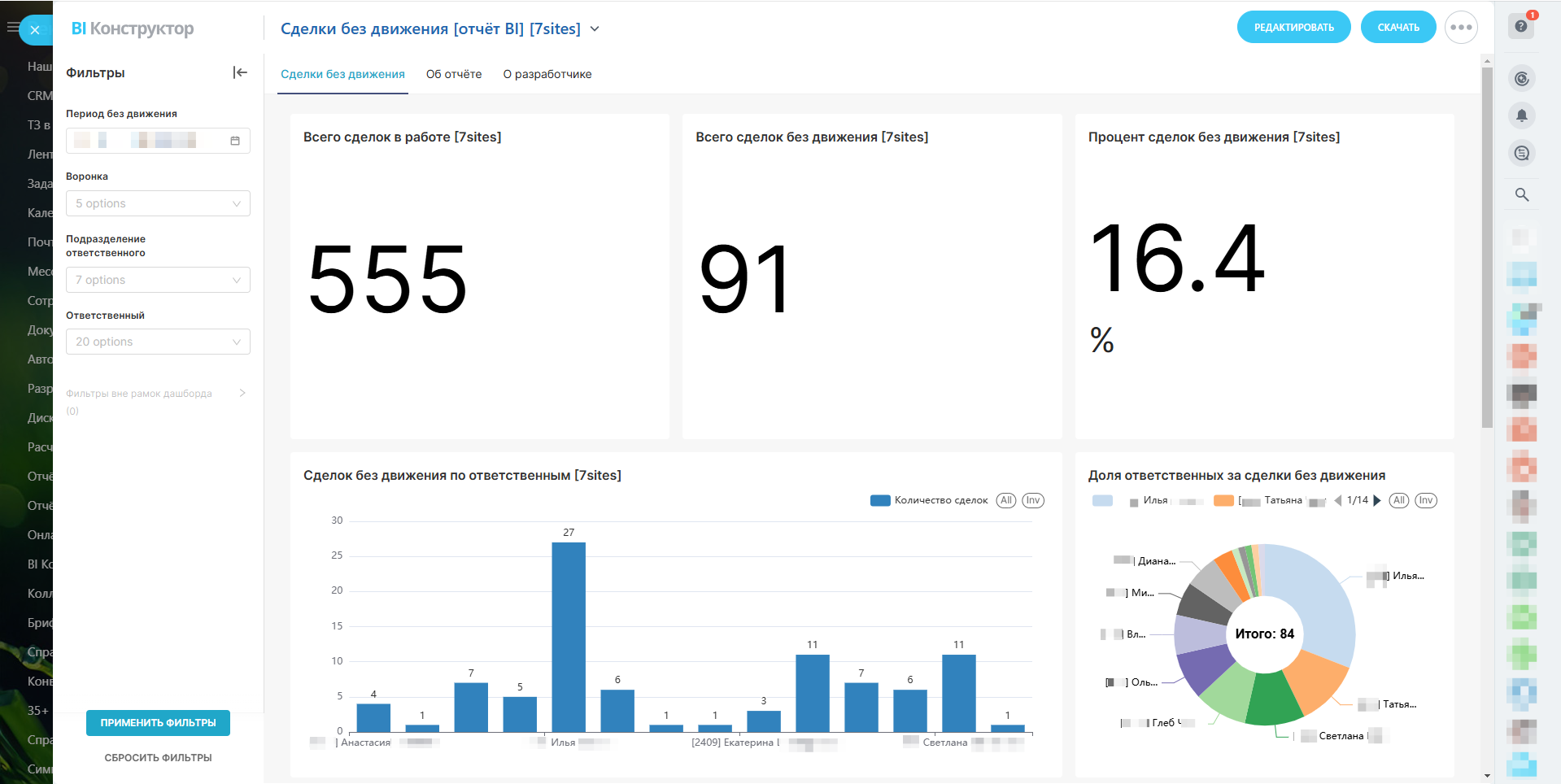
Task: Invert selection in bar chart legend
Action: [1033, 500]
